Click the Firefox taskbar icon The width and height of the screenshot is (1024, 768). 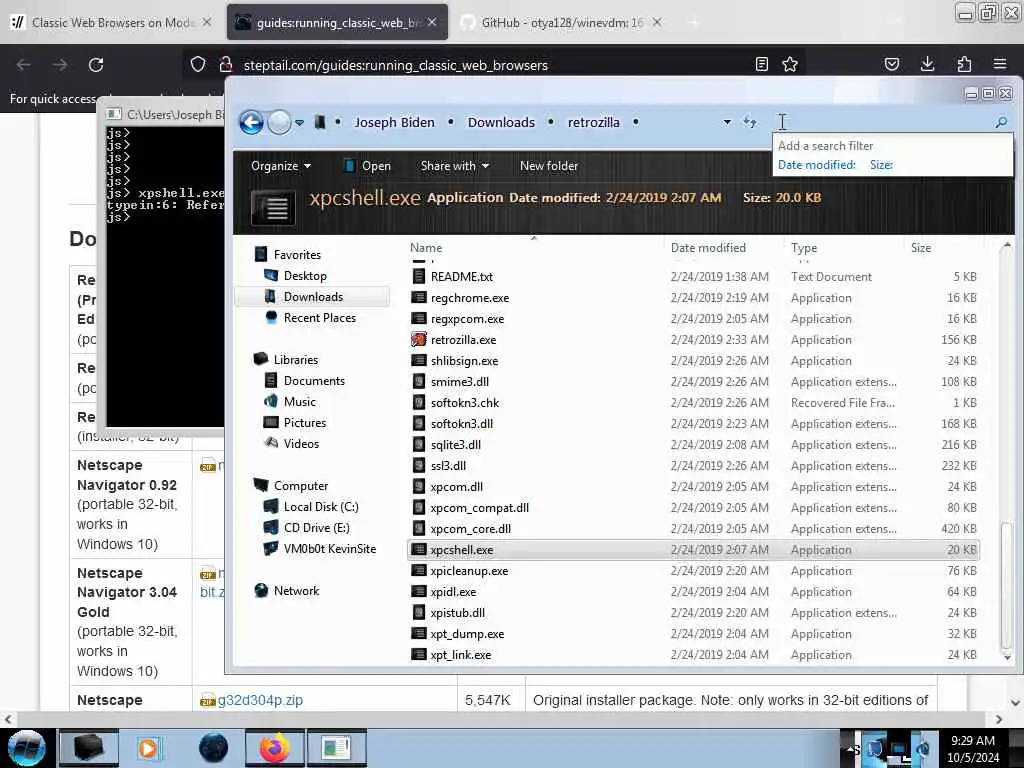pyautogui.click(x=274, y=748)
